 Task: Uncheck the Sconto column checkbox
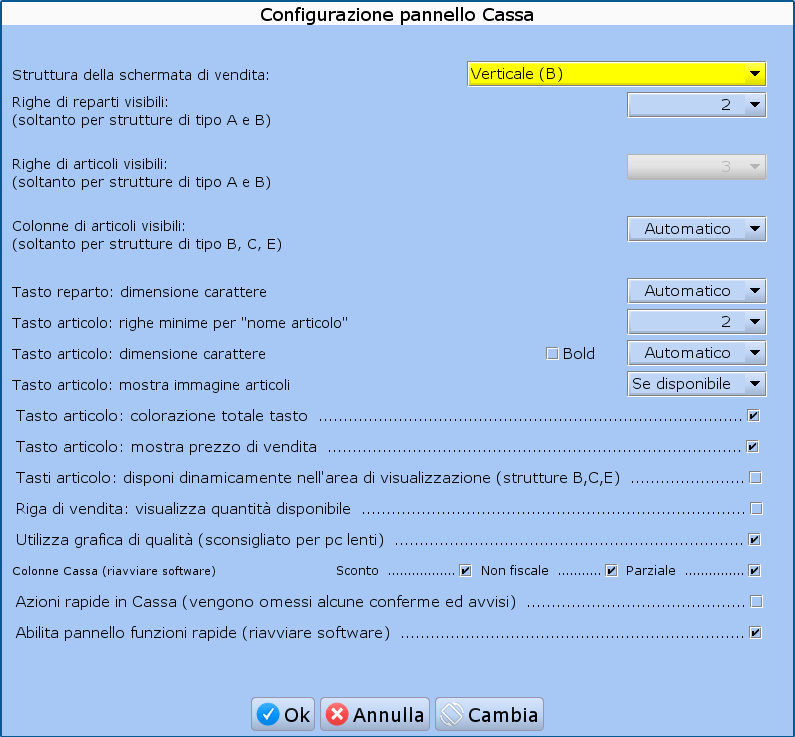(465, 570)
